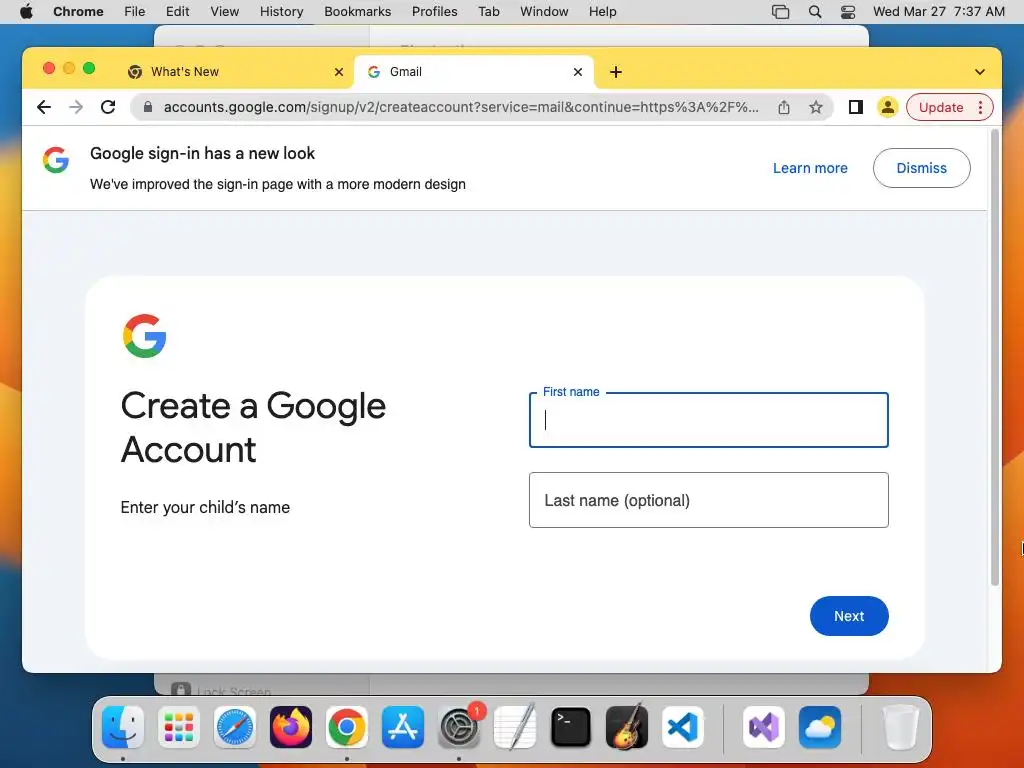This screenshot has width=1024, height=768.
Task: Open App Store from the Dock
Action: pyautogui.click(x=403, y=727)
